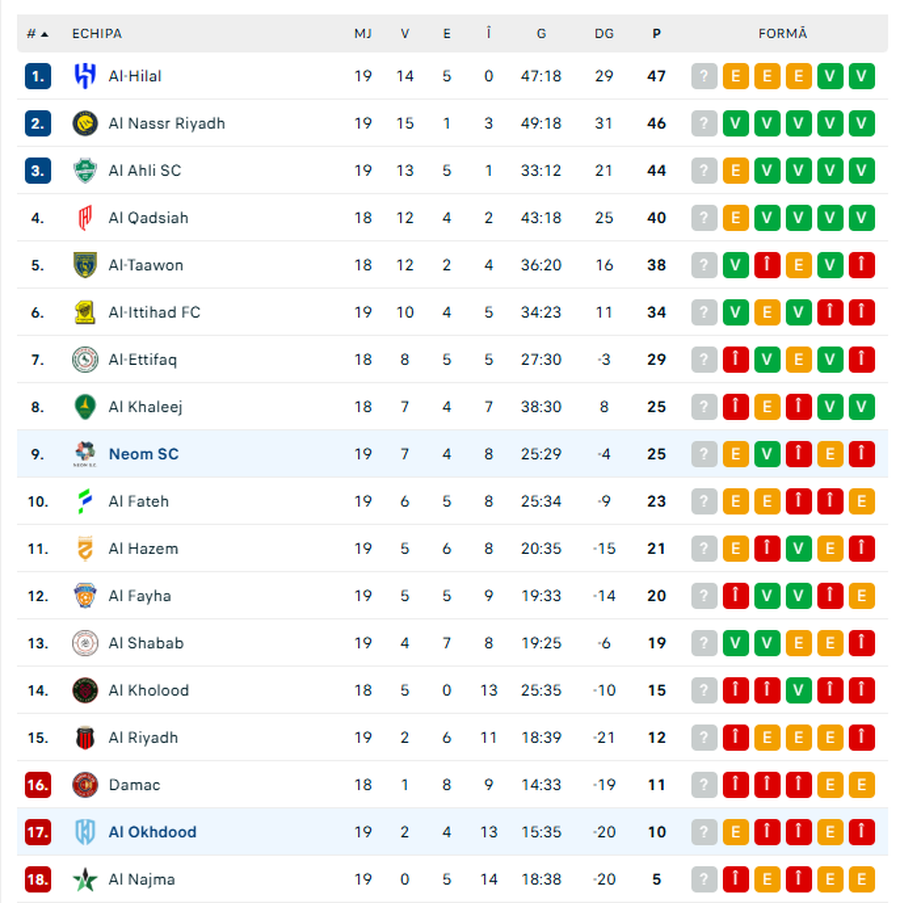Open the Al Okhdood team link
900x903 pixels.
click(152, 832)
